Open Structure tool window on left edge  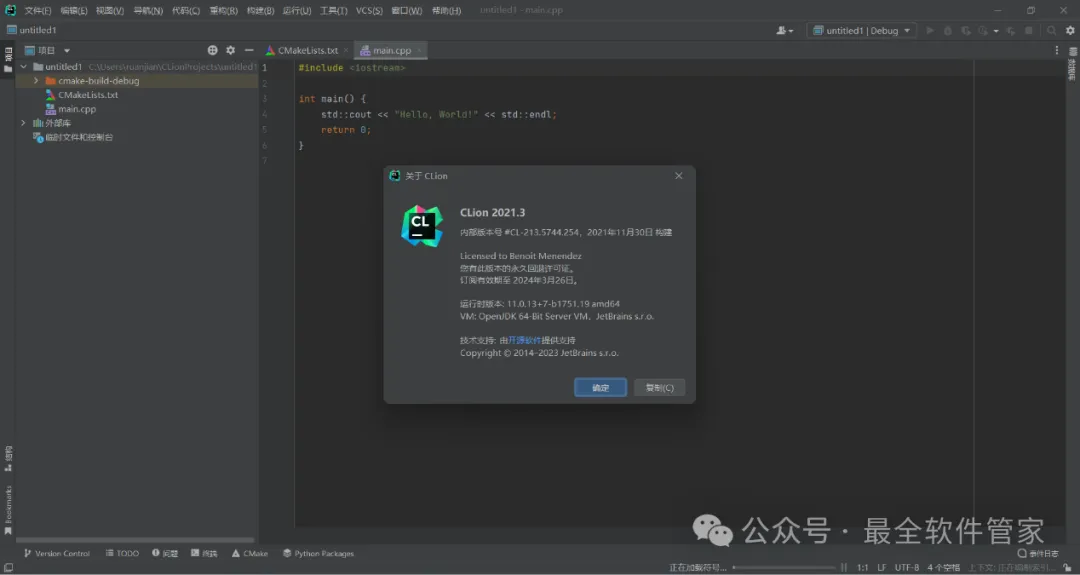[8, 459]
